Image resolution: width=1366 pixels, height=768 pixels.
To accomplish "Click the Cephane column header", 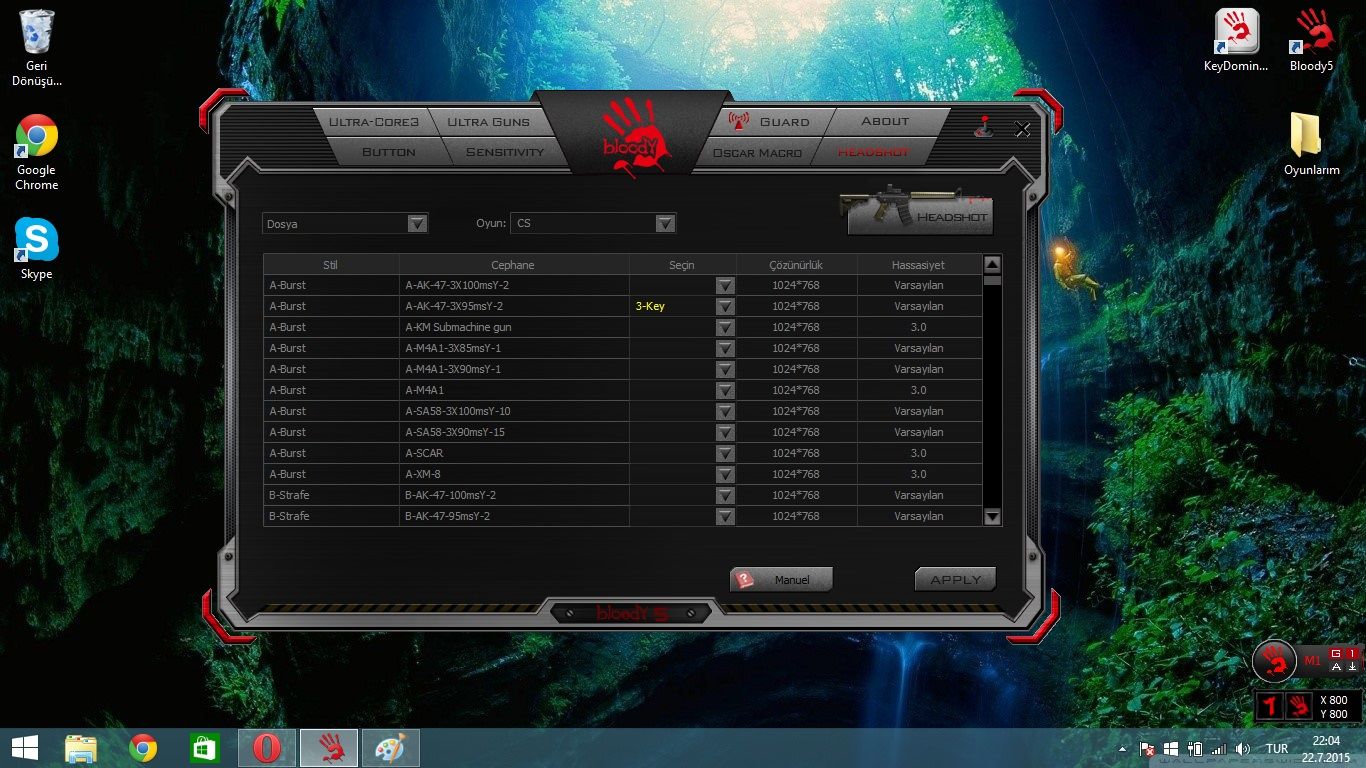I will (x=514, y=265).
